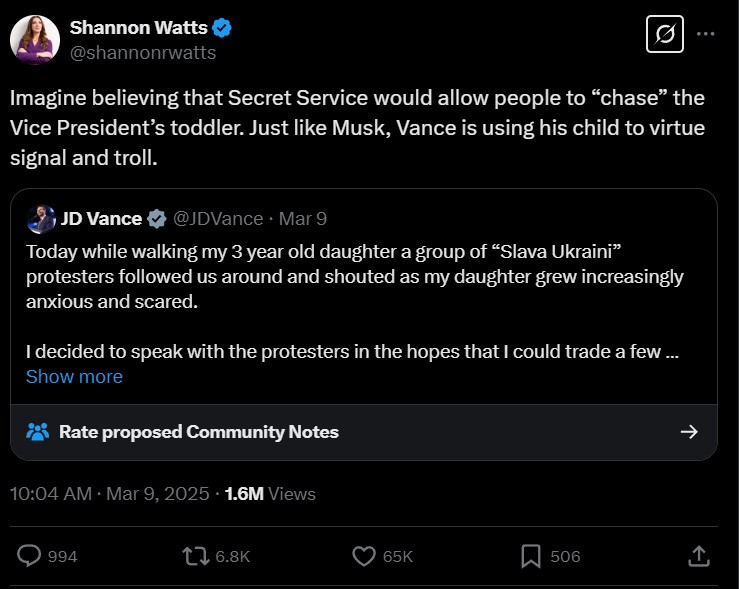The width and height of the screenshot is (739, 589).
Task: Open the three-dot more options menu
Action: pos(706,34)
